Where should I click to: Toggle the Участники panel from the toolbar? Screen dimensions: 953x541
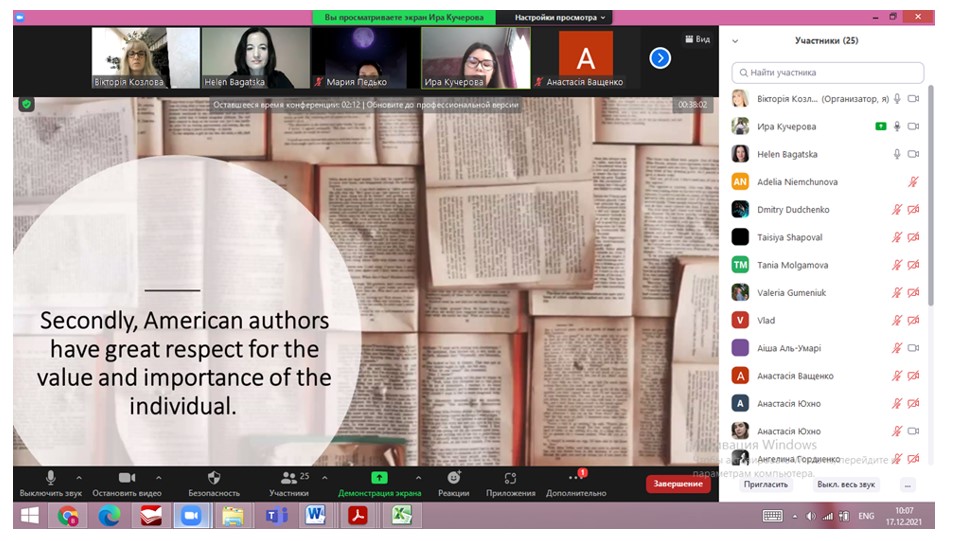pos(289,478)
